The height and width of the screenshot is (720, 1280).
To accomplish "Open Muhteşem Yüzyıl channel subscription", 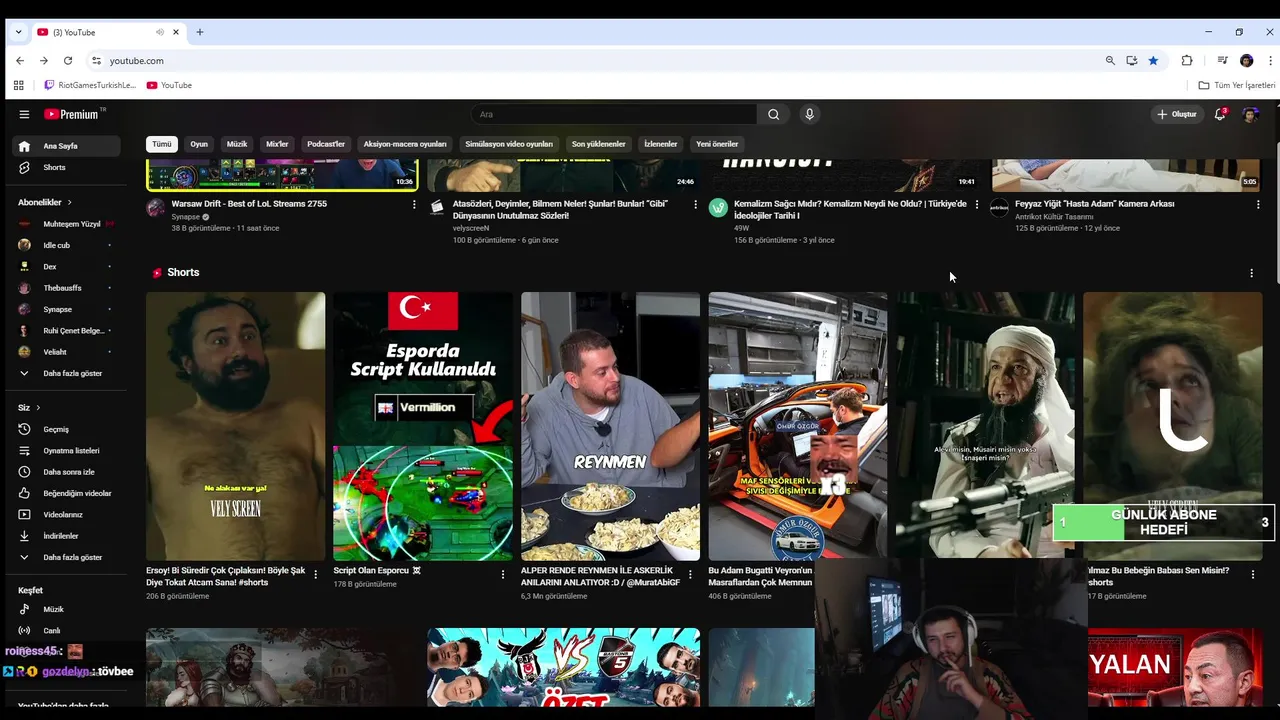I will click(67, 224).
